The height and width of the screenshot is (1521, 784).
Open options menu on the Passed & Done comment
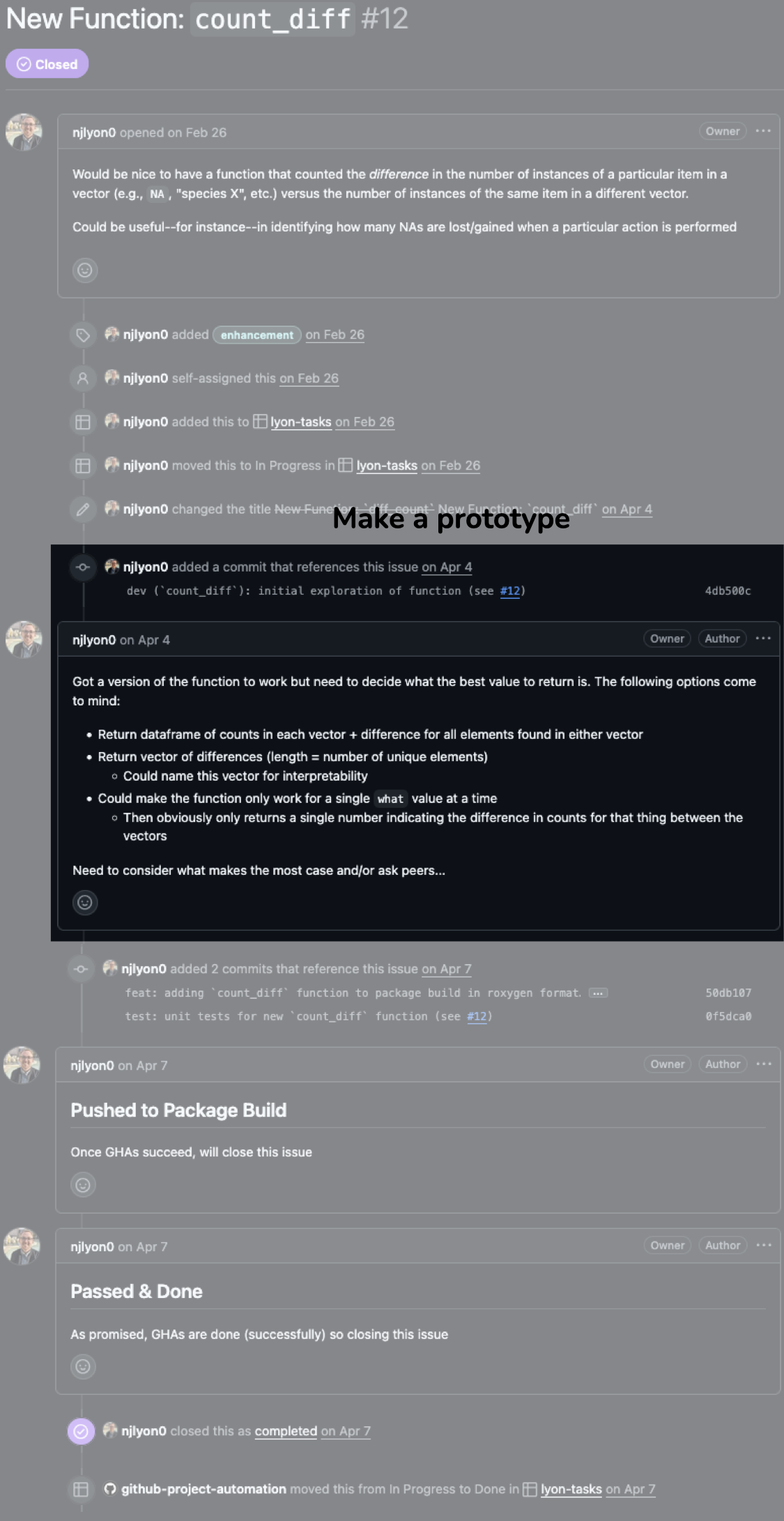tap(764, 1245)
